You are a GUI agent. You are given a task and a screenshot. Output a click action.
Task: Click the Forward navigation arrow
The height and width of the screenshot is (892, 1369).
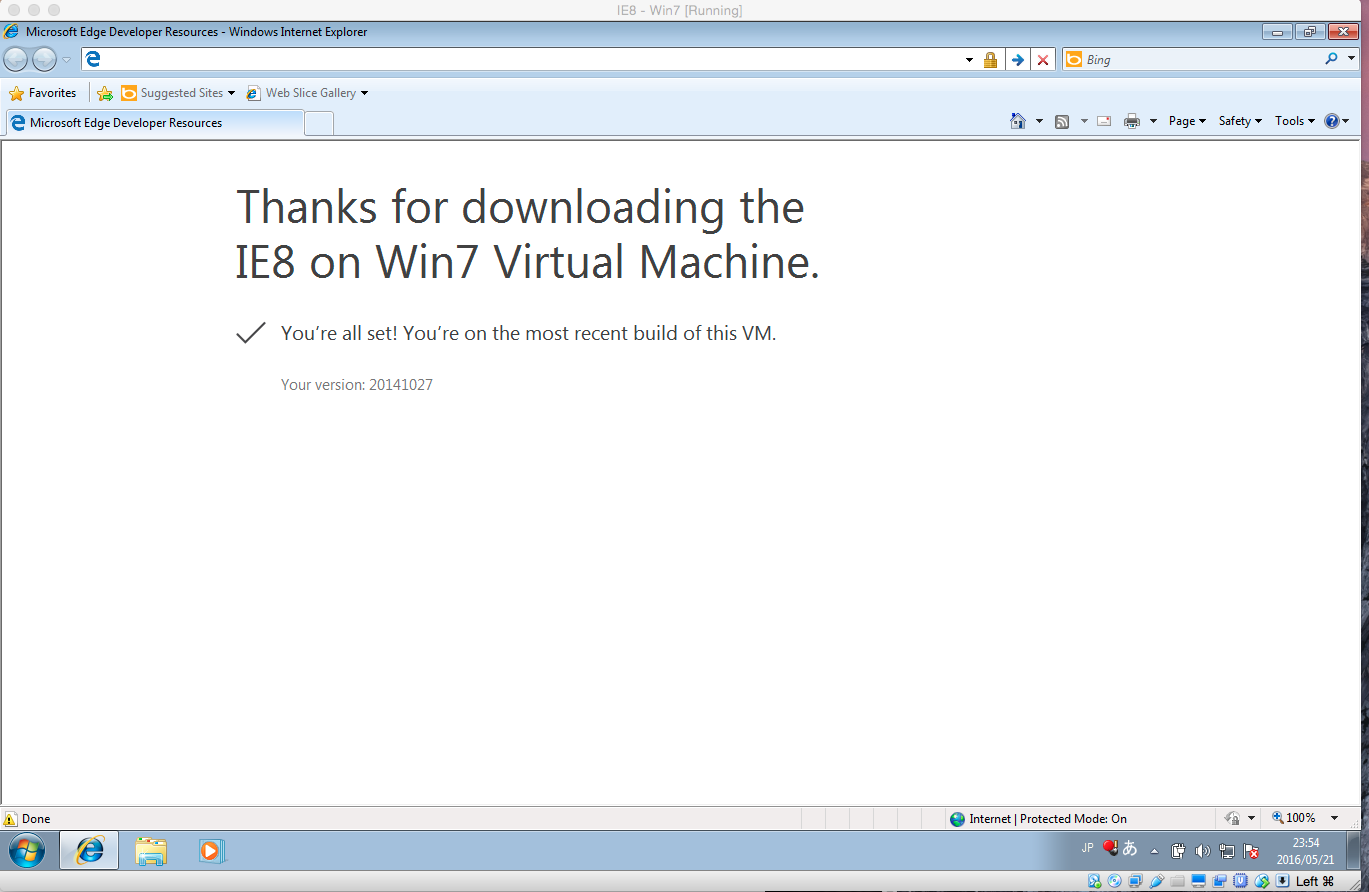[44, 59]
